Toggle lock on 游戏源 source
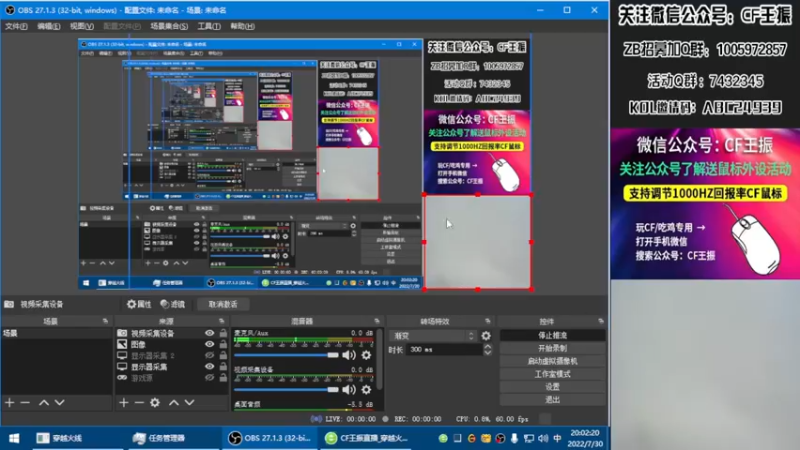 coord(223,378)
